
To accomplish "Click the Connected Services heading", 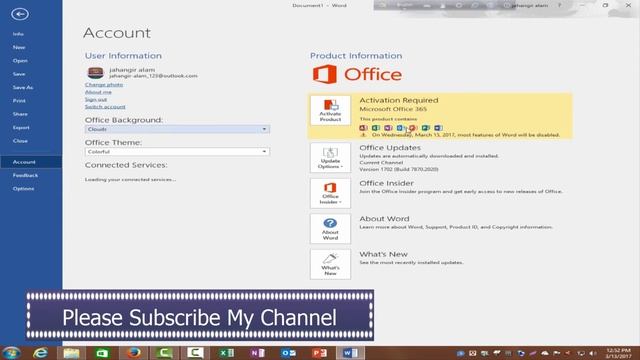I will (x=126, y=165).
